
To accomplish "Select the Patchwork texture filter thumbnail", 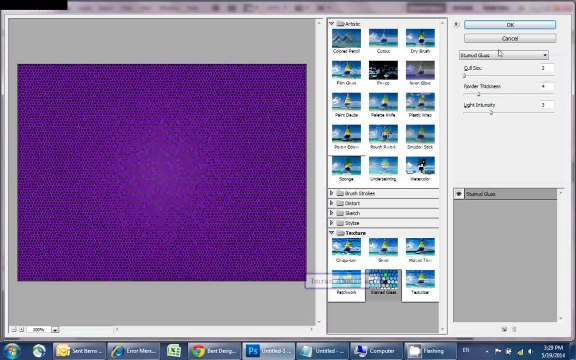I will [x=346, y=279].
